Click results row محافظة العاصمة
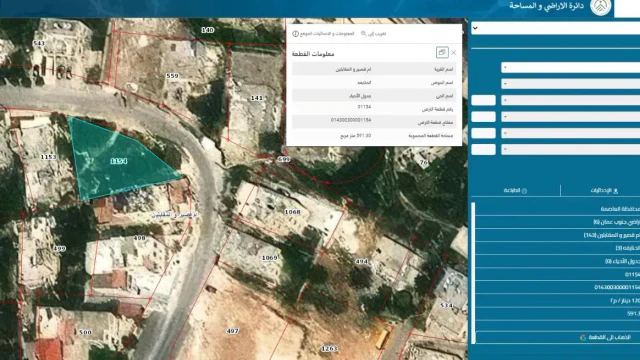The image size is (640, 360). 558,209
